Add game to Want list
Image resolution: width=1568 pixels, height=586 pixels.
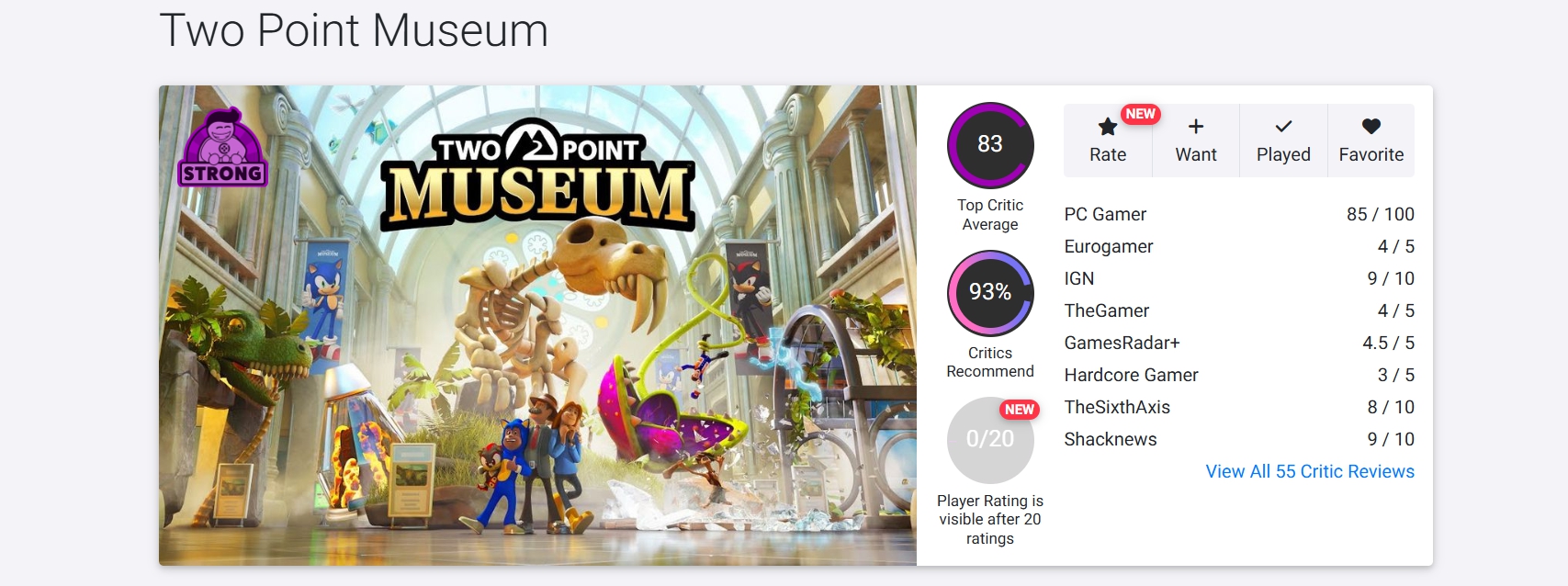1196,140
